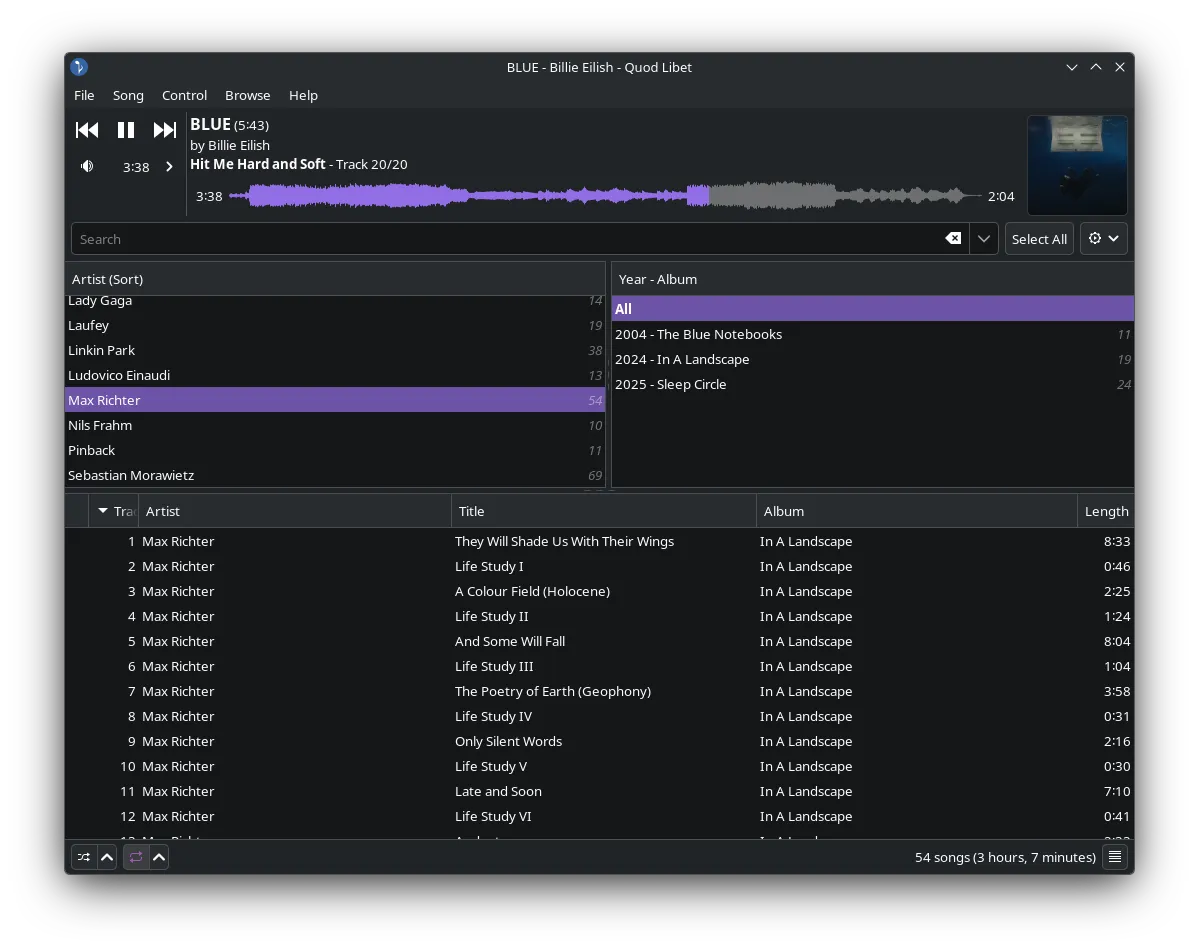This screenshot has height=951, width=1199.
Task: Open the Song menu
Action: click(x=128, y=96)
